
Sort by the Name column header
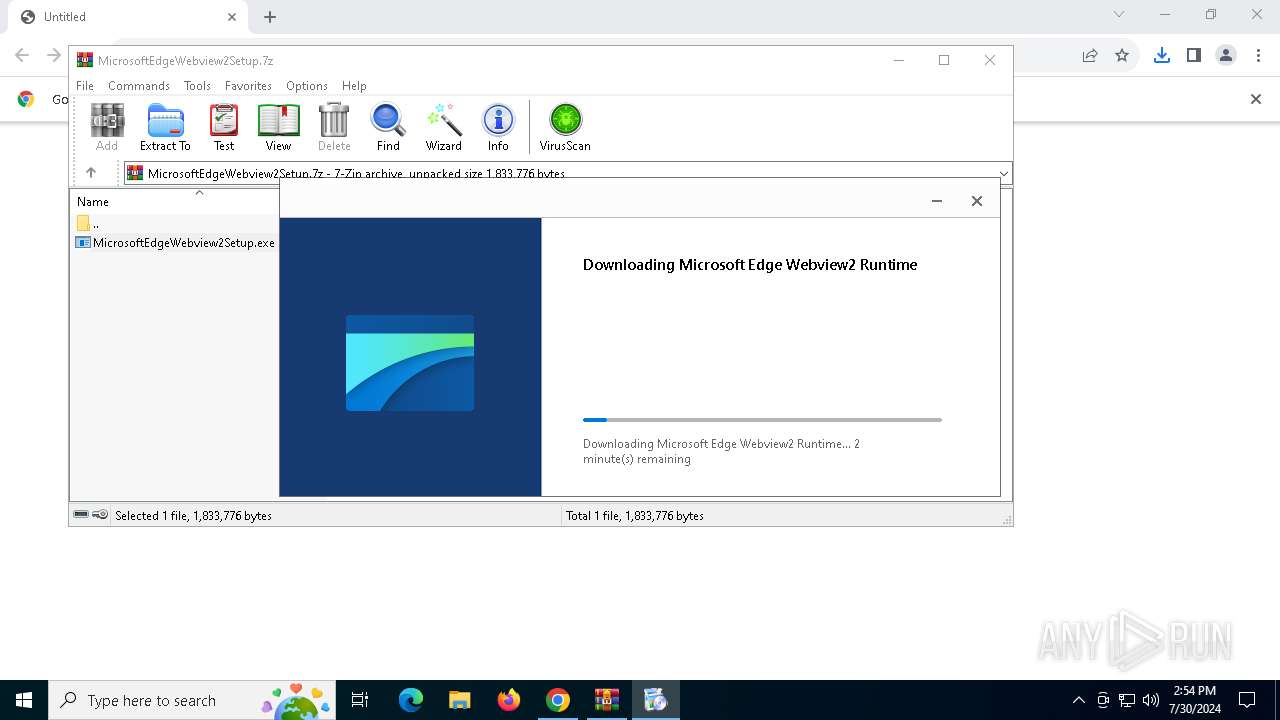(x=93, y=202)
